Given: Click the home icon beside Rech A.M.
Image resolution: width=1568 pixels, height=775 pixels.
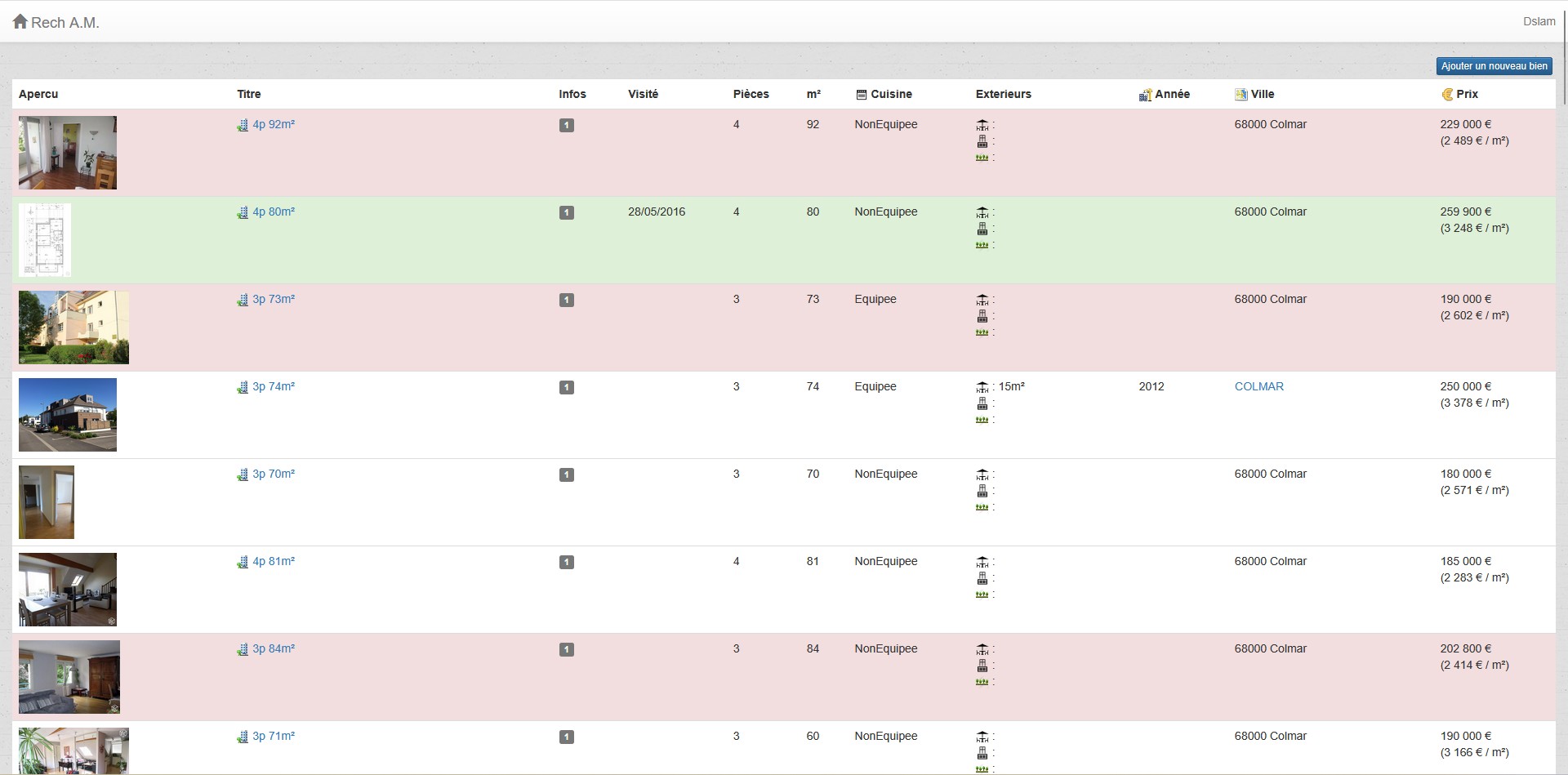Looking at the screenshot, I should [20, 22].
